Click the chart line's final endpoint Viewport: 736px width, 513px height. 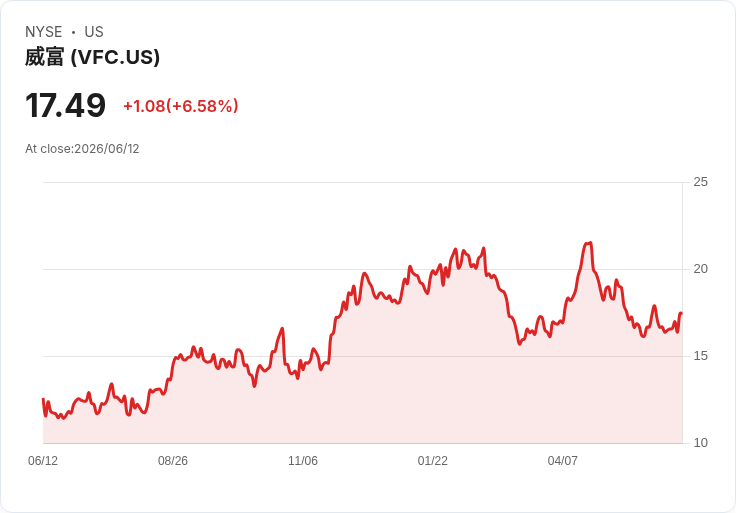[x=681, y=313]
